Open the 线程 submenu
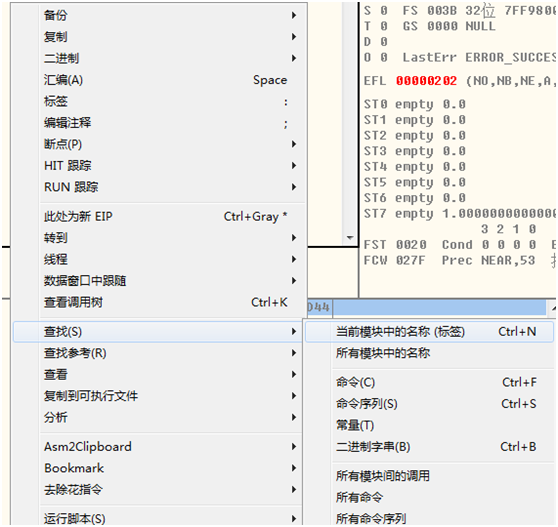The image size is (558, 527). [x=158, y=259]
